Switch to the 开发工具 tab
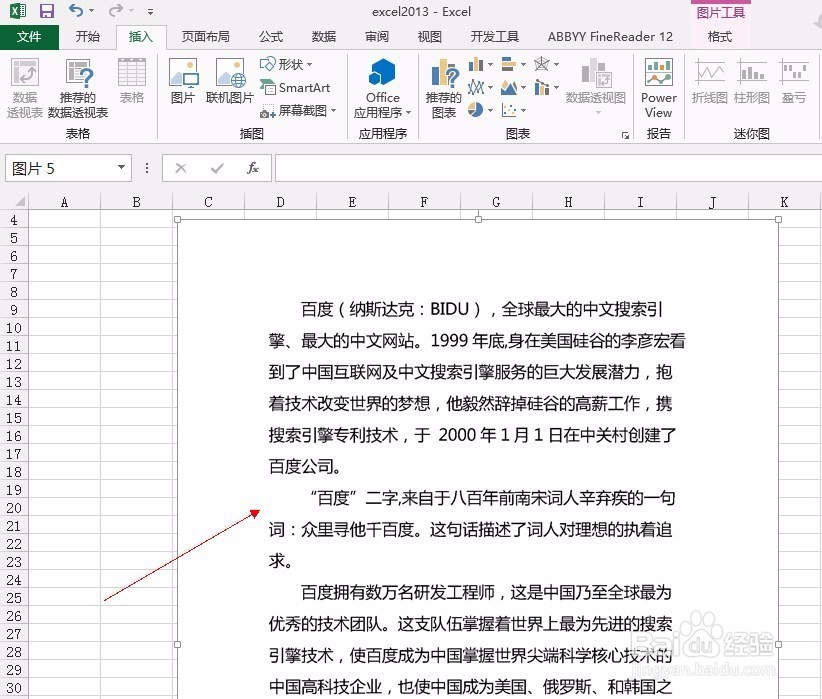The width and height of the screenshot is (822, 699). pos(494,37)
